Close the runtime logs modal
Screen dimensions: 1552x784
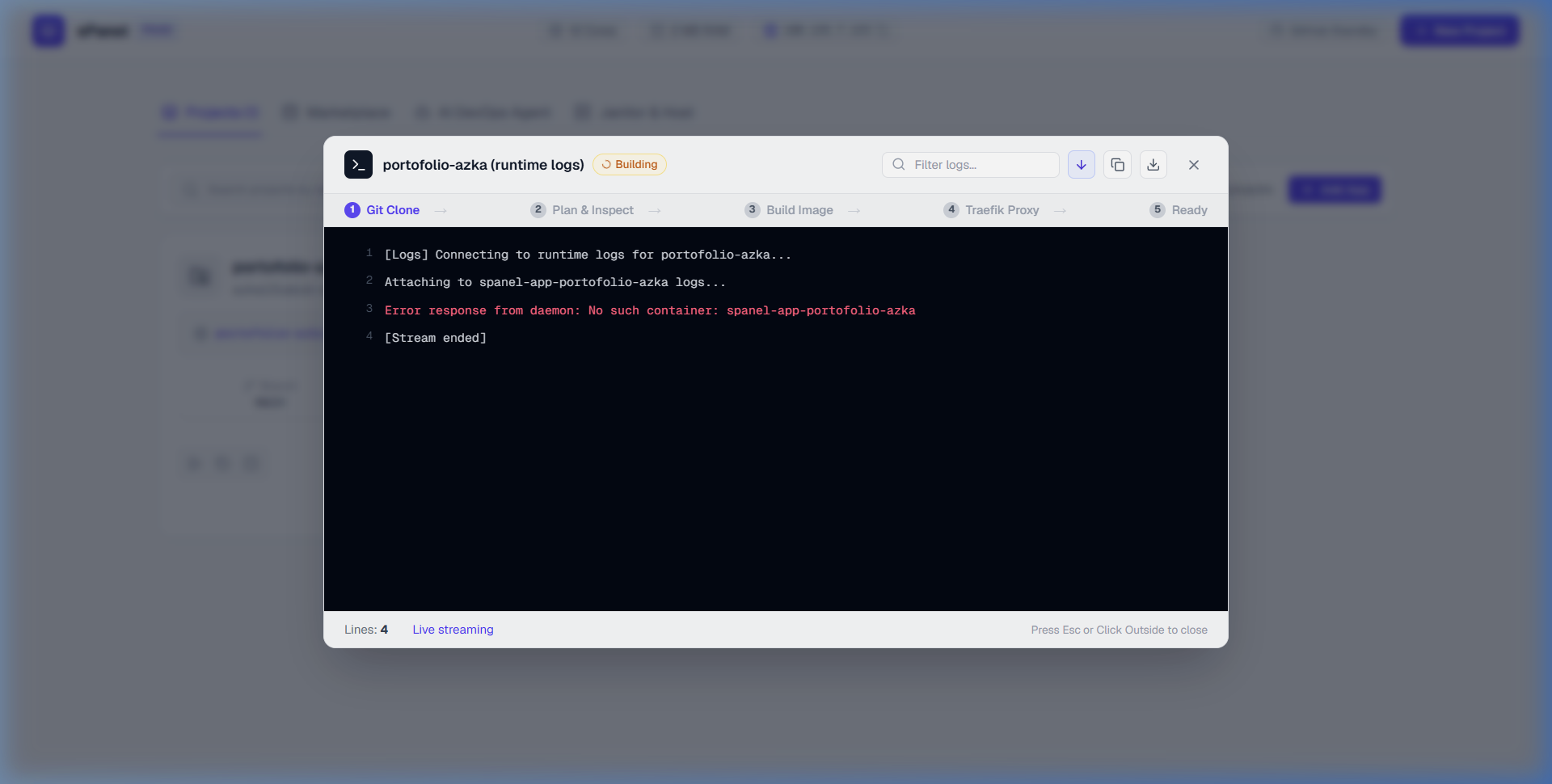[1194, 165]
